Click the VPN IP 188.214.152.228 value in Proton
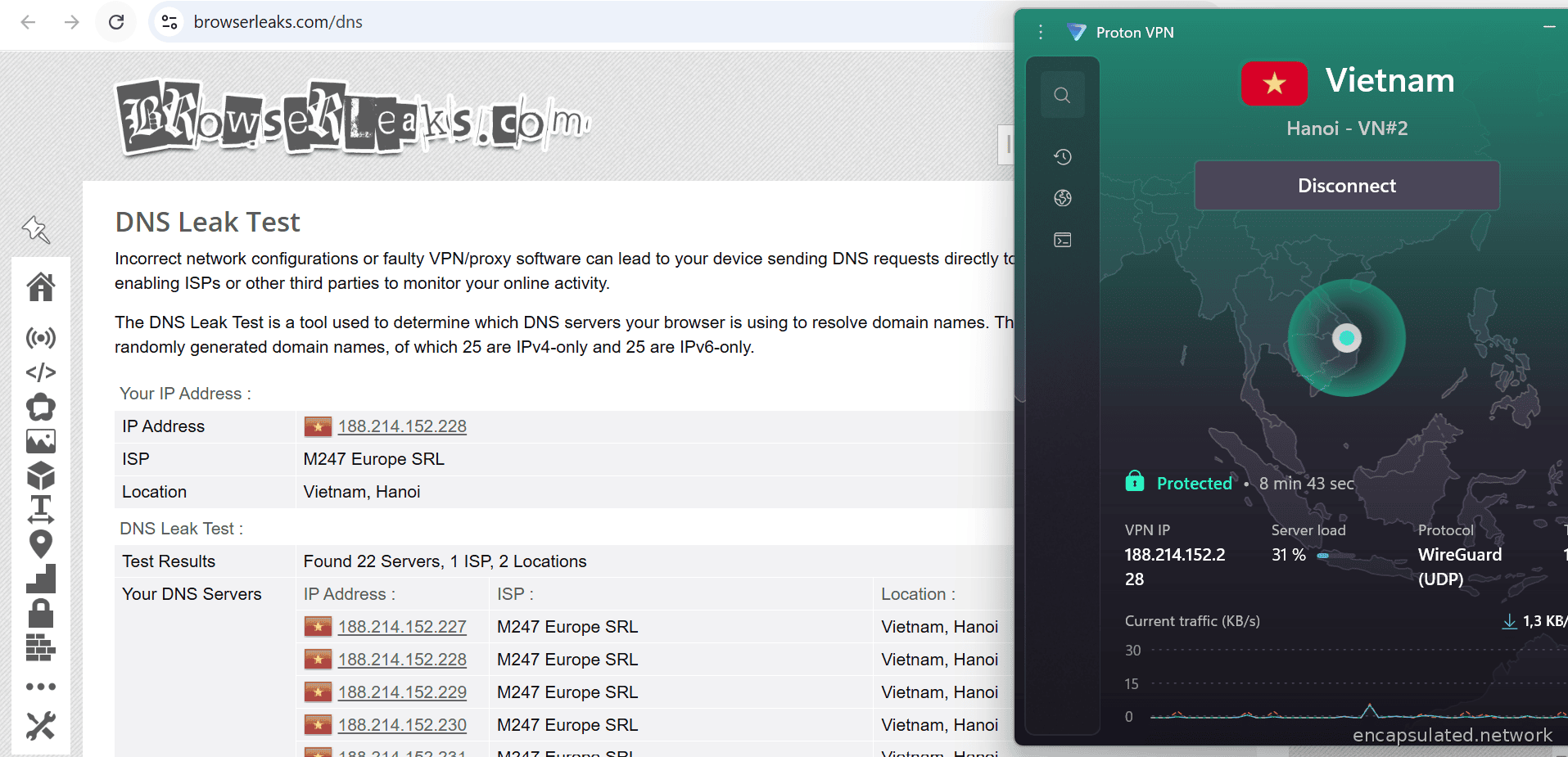Viewport: 1568px width, 757px height. [1175, 566]
